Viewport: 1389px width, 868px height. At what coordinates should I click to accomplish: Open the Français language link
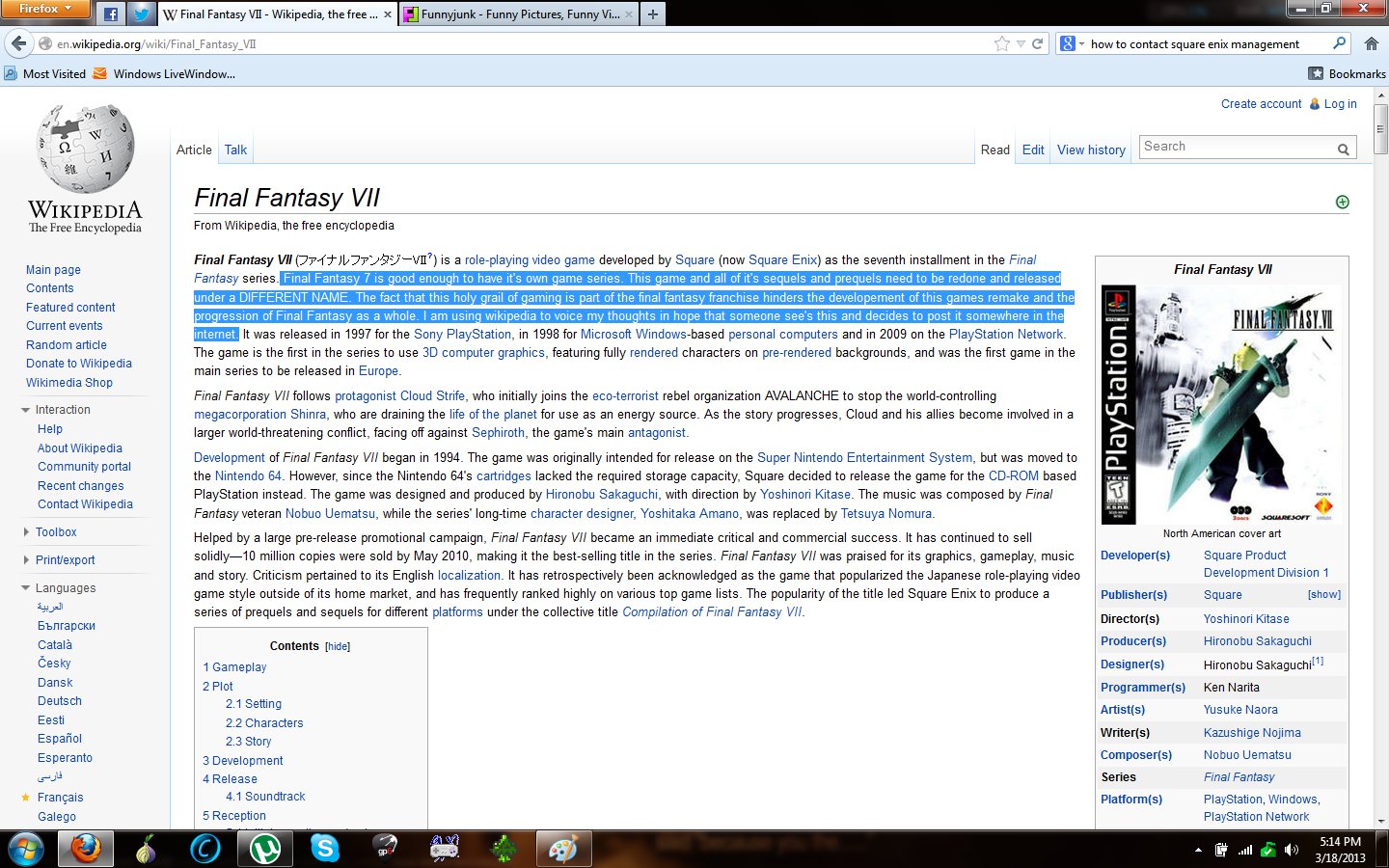tap(60, 798)
